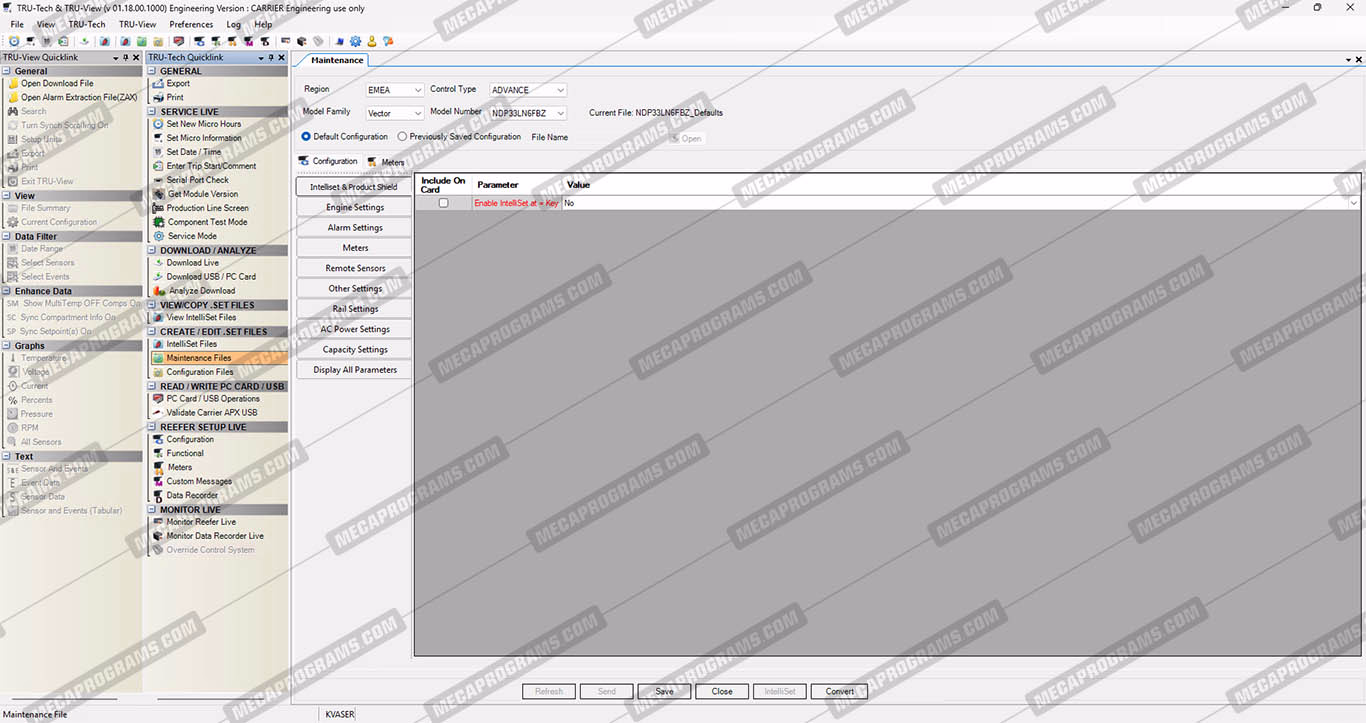The image size is (1366, 723).
Task: Click Export in TRU-Tech GENERAL section
Action: [178, 84]
